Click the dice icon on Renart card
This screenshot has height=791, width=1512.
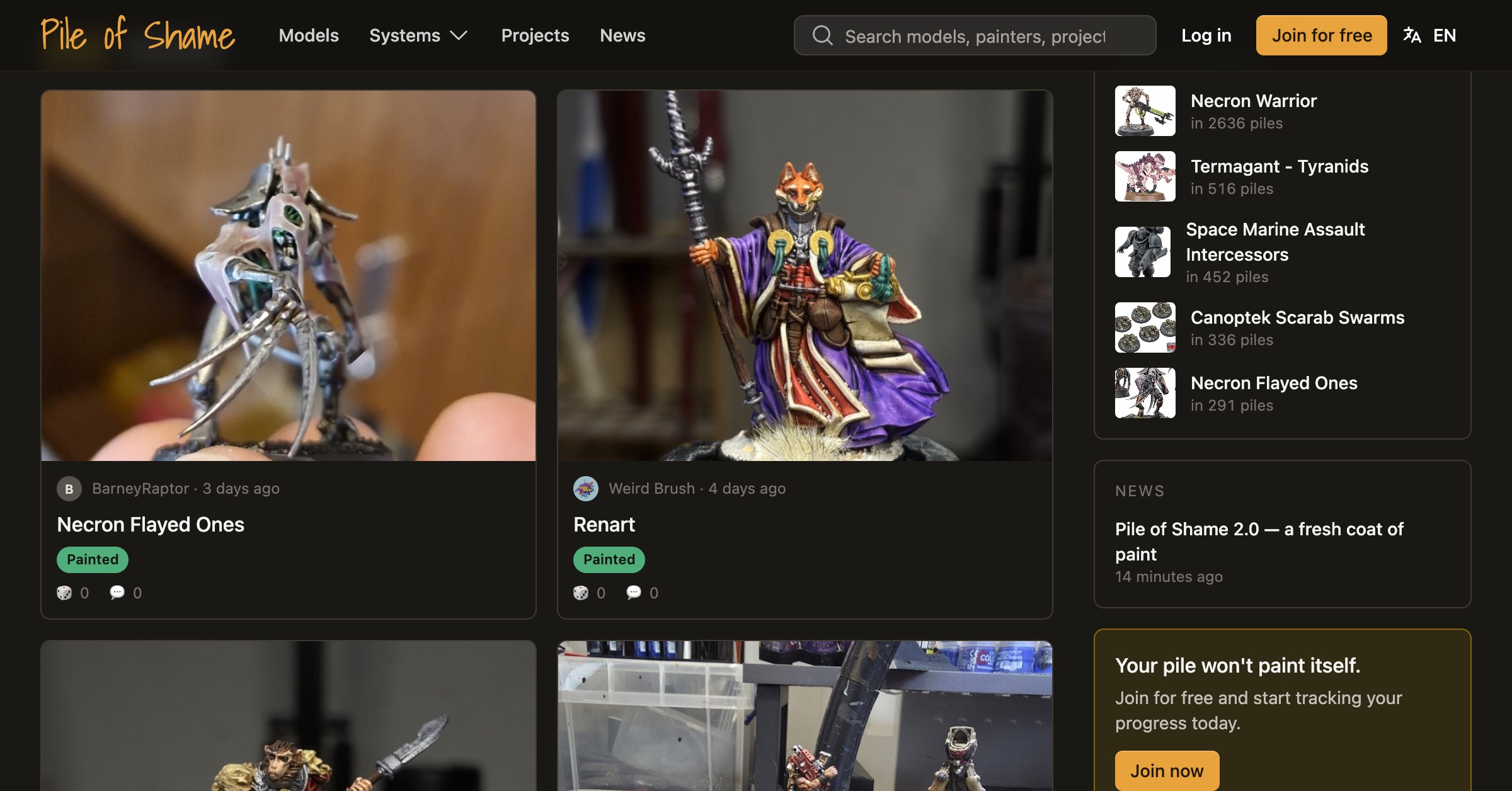pyautogui.click(x=581, y=593)
